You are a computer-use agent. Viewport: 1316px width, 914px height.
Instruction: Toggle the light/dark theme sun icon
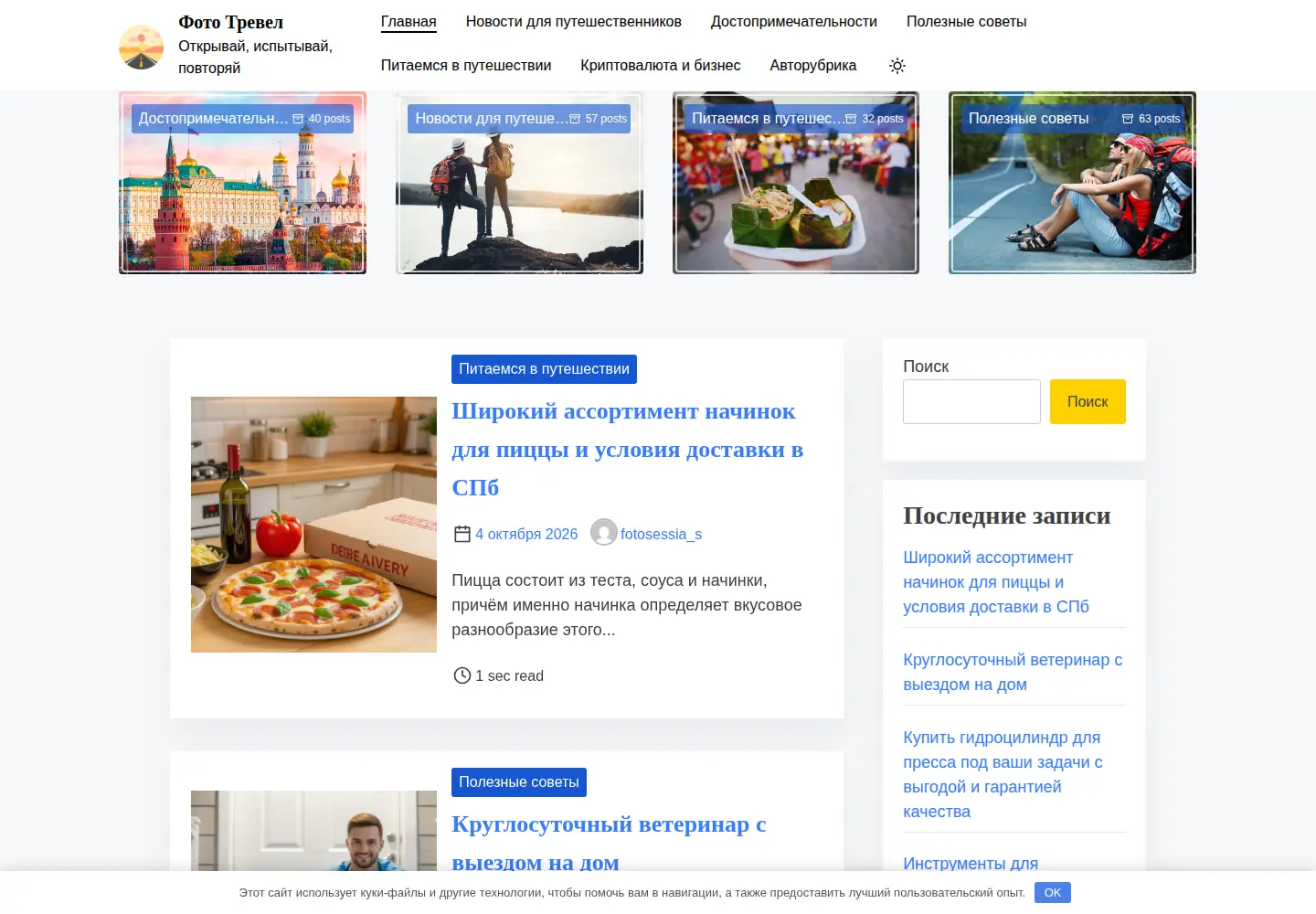coord(897,66)
